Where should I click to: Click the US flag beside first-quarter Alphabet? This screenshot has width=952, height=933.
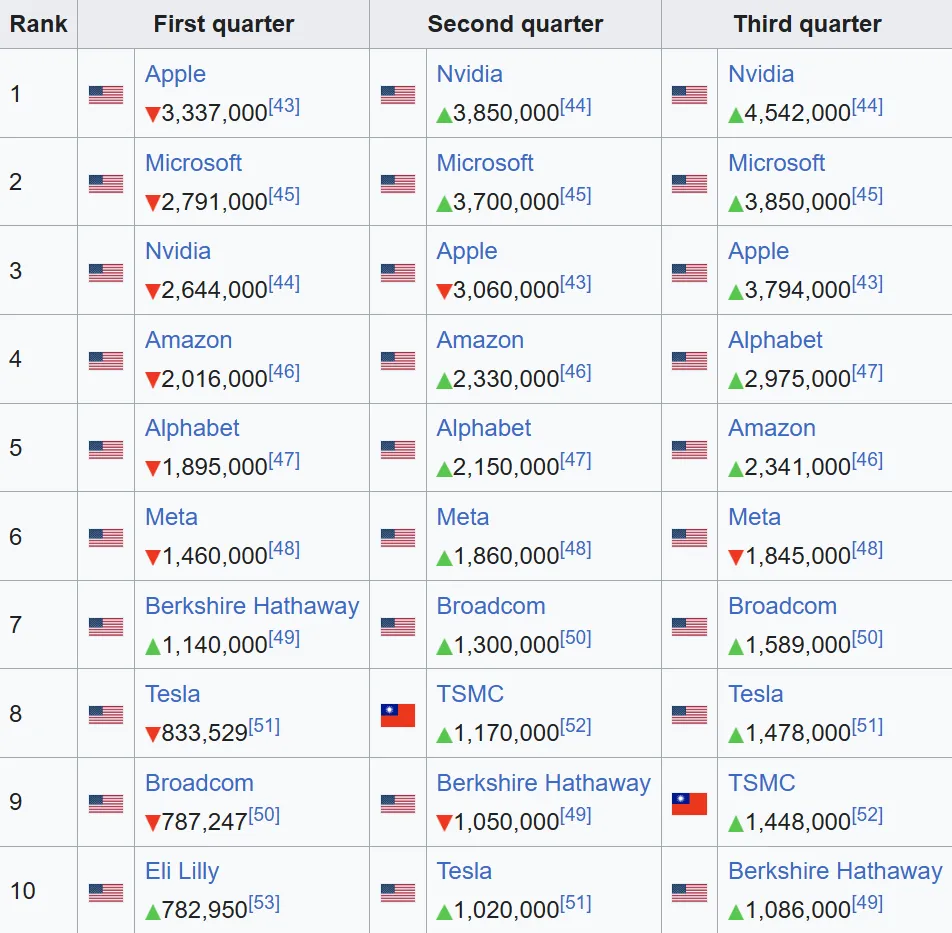[106, 449]
